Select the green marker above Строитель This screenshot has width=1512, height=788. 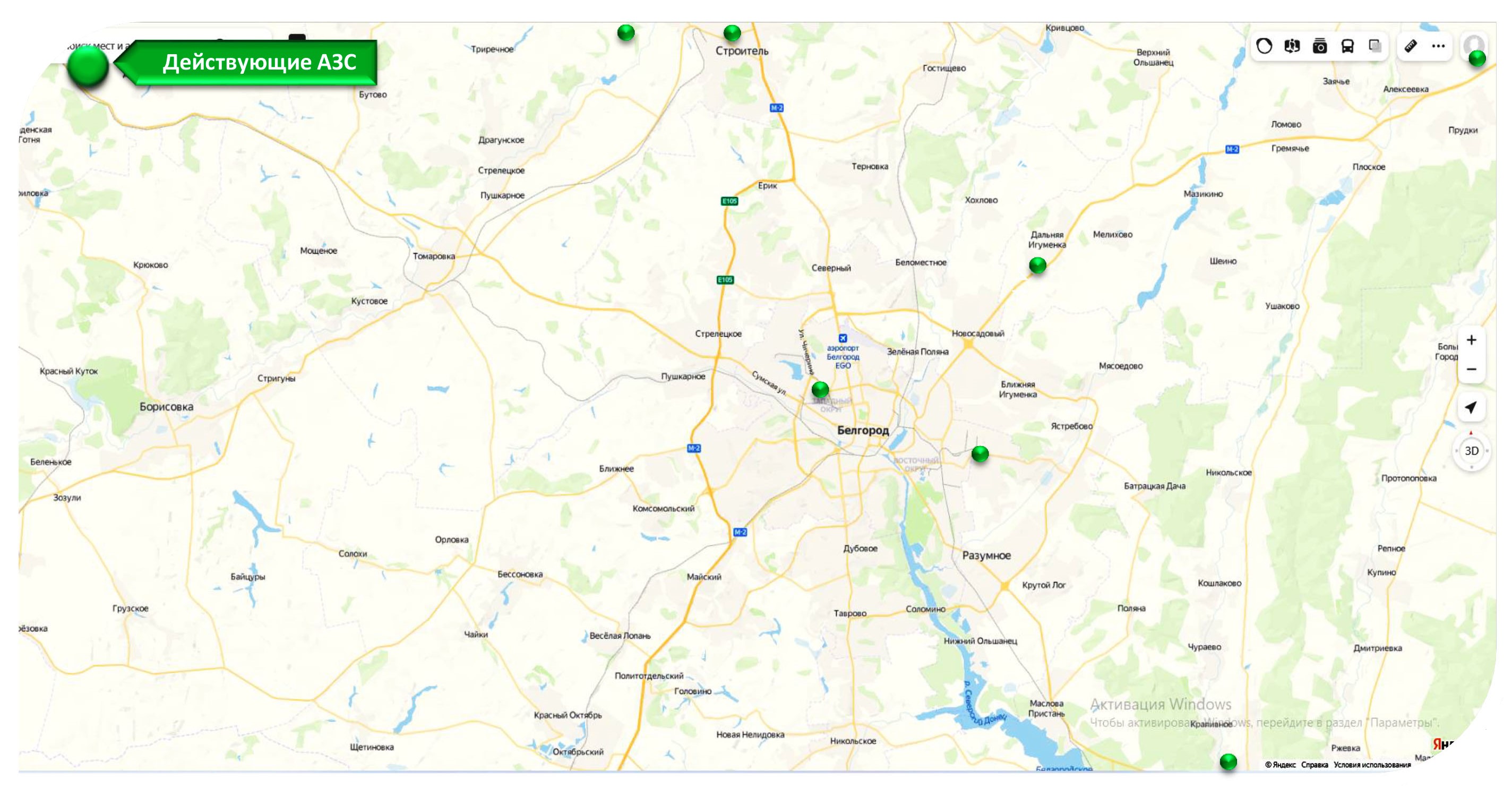click(x=732, y=33)
